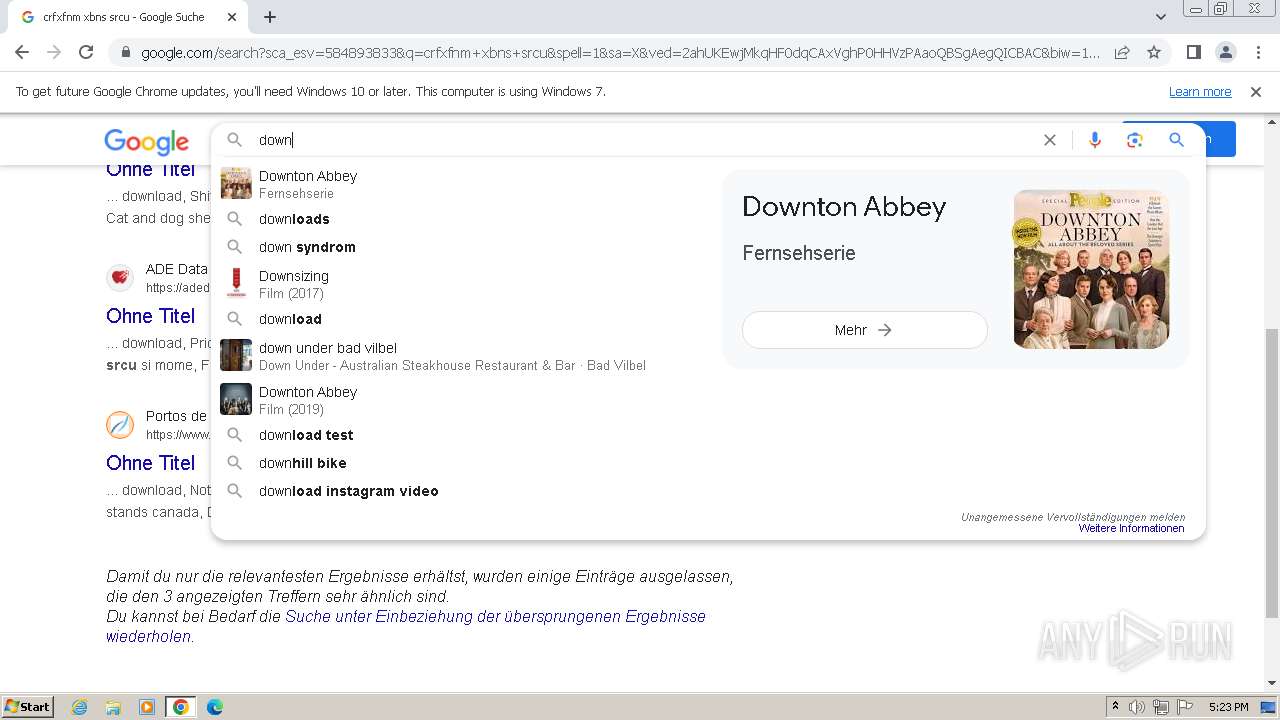Viewport: 1280px width, 720px height.
Task: Show hidden system tray icons
Action: pyautogui.click(x=1115, y=707)
